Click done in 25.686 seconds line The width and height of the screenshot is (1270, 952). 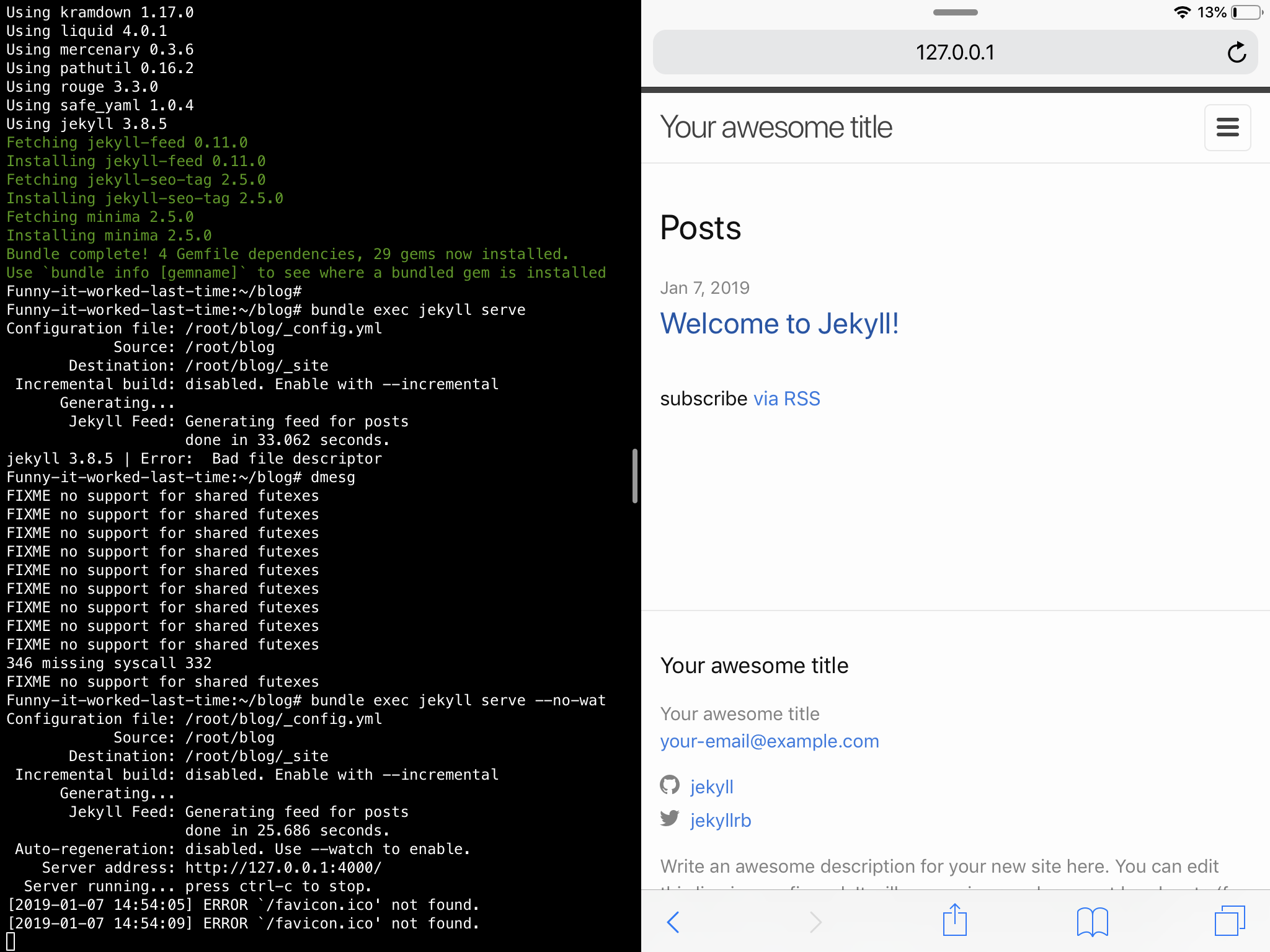pyautogui.click(x=288, y=831)
